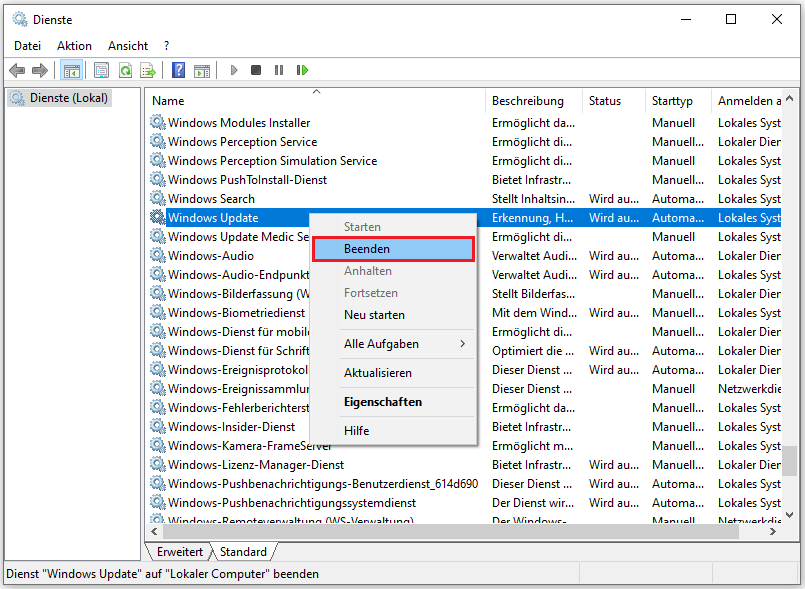Choose Neu starten in the context menu
This screenshot has width=805, height=589.
pyautogui.click(x=393, y=315)
